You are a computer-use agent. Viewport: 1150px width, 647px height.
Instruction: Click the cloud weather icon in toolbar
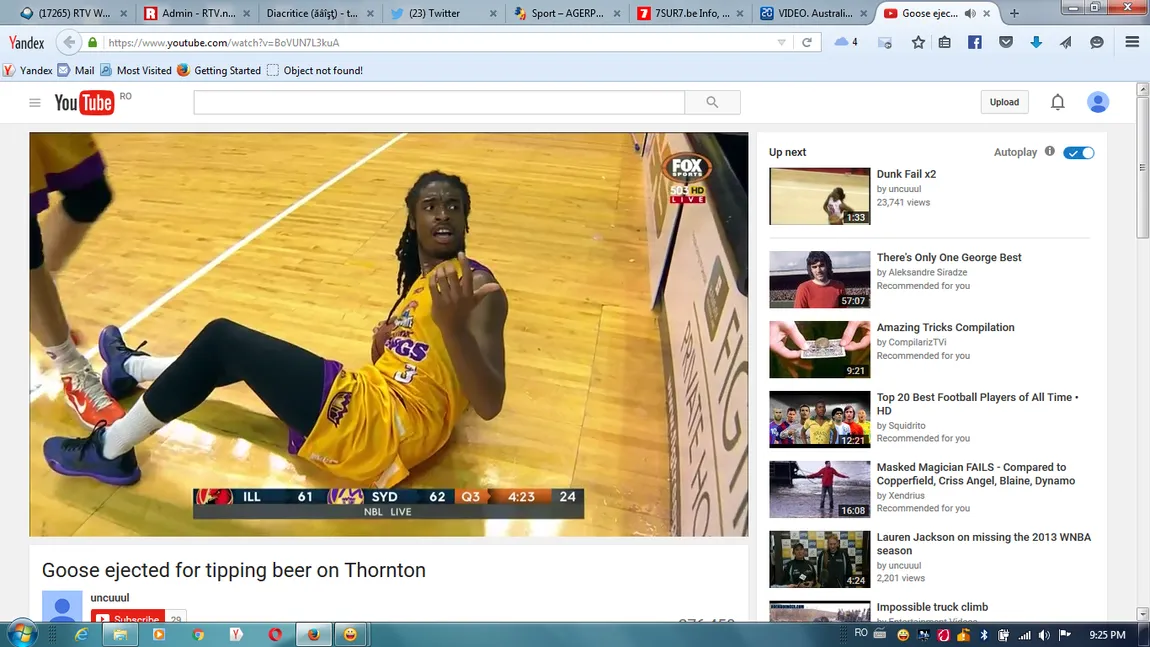842,42
